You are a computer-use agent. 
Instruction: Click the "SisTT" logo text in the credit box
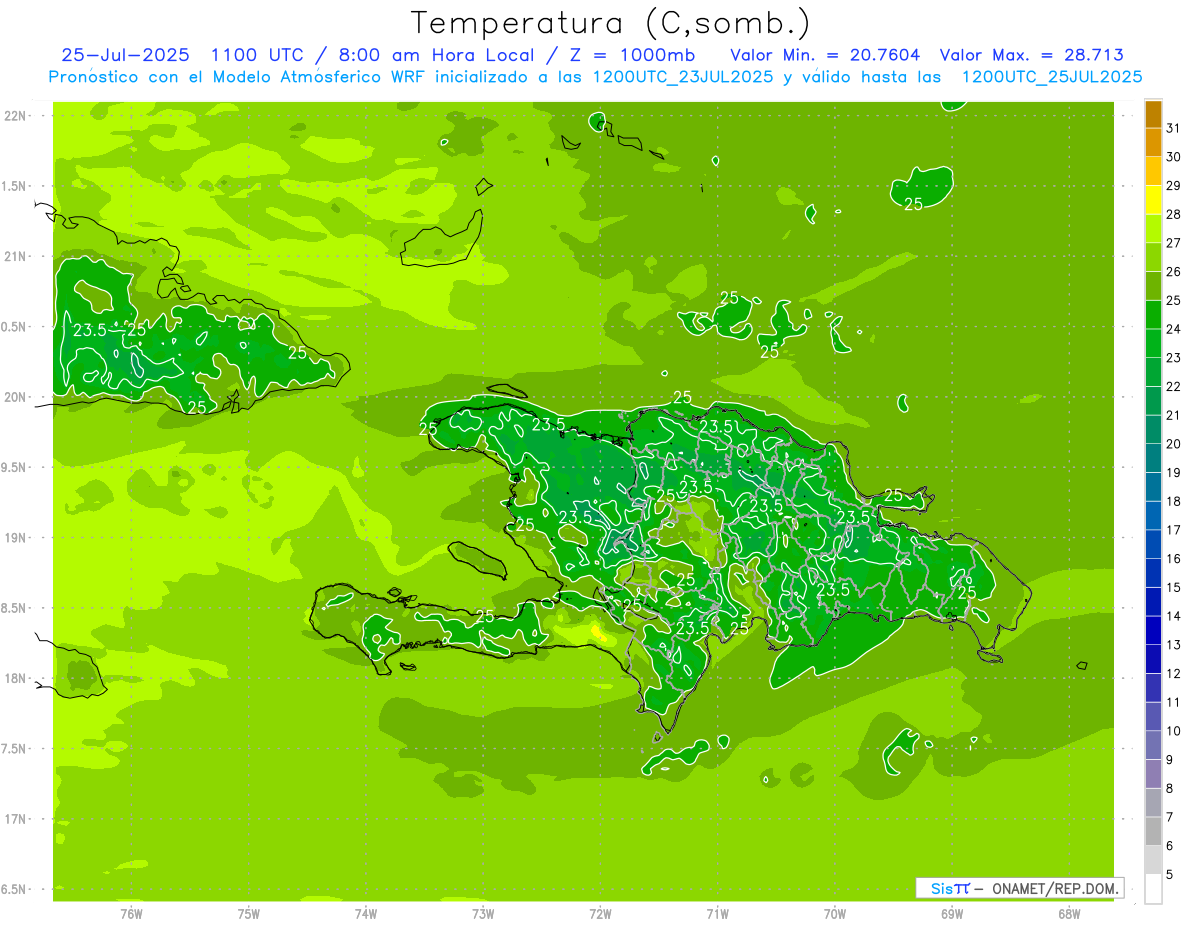coord(950,888)
